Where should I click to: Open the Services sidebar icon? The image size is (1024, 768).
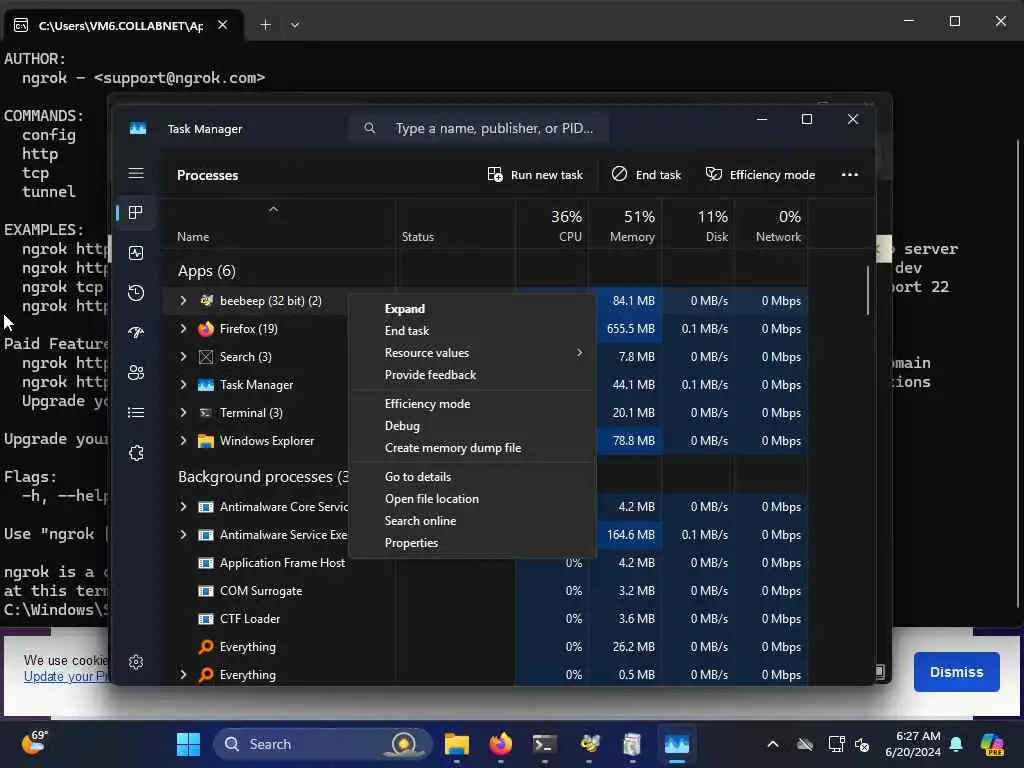[136, 453]
